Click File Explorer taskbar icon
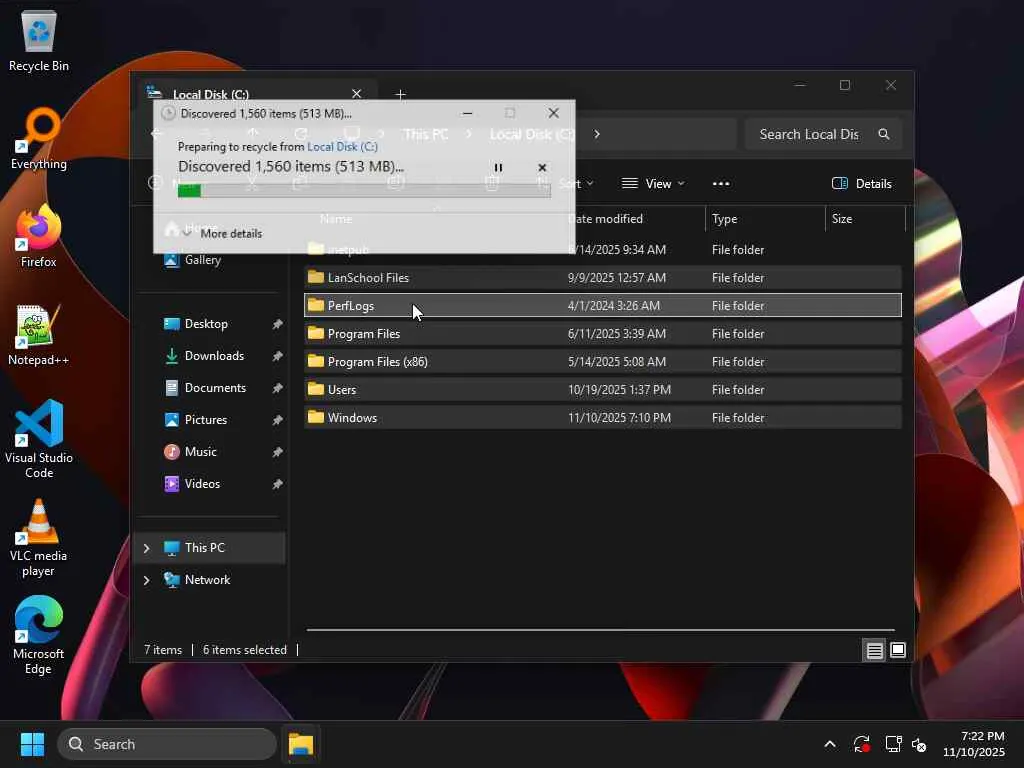The image size is (1024, 768). point(301,744)
